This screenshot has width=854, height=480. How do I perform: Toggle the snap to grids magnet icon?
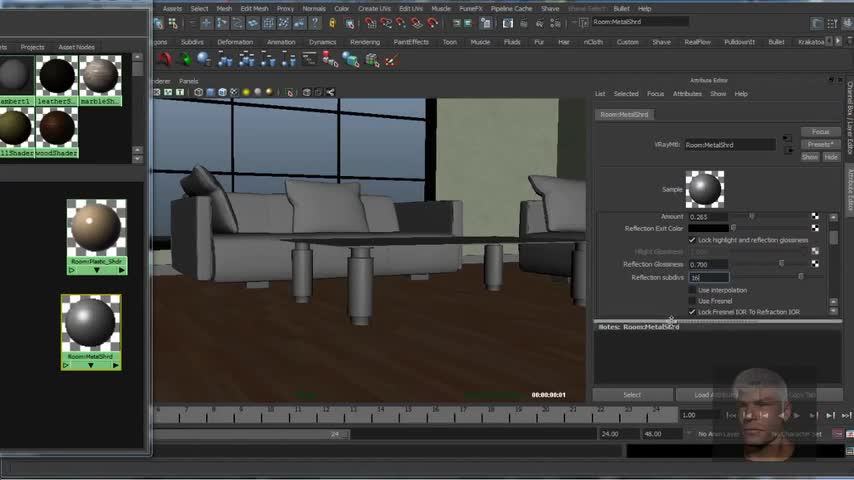tap(370, 23)
